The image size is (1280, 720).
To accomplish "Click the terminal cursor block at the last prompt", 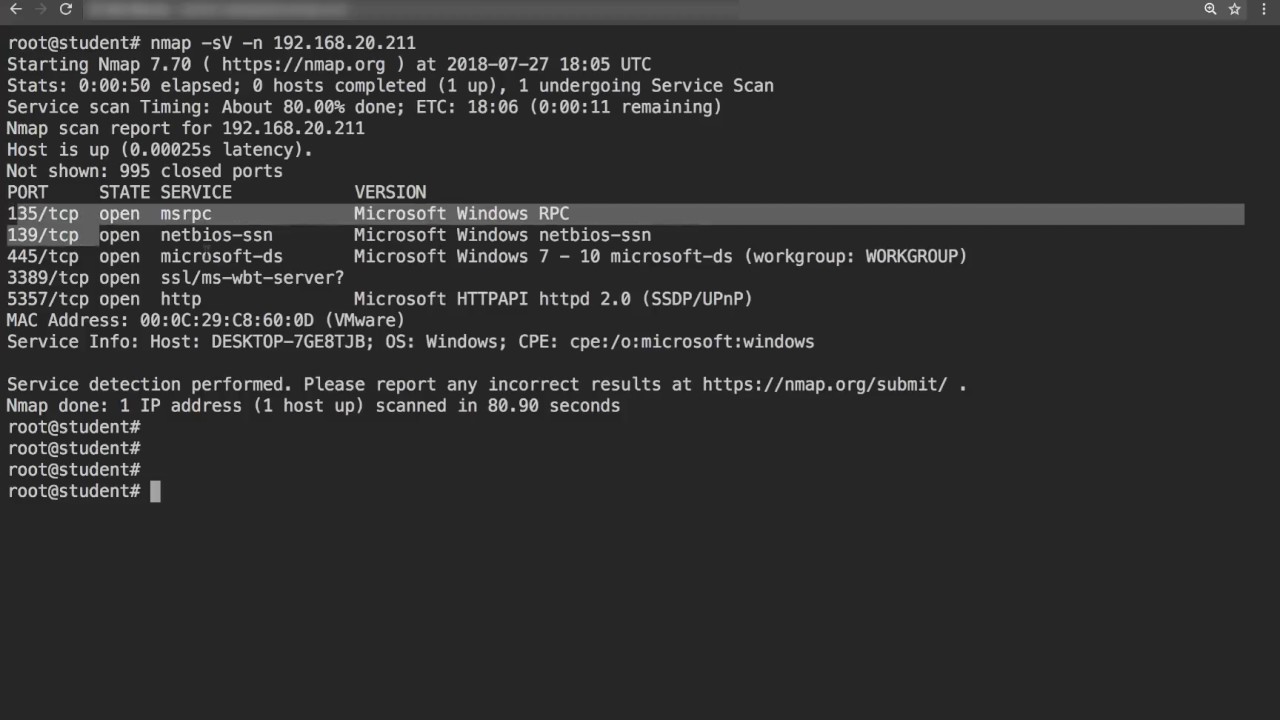I will click(x=155, y=491).
